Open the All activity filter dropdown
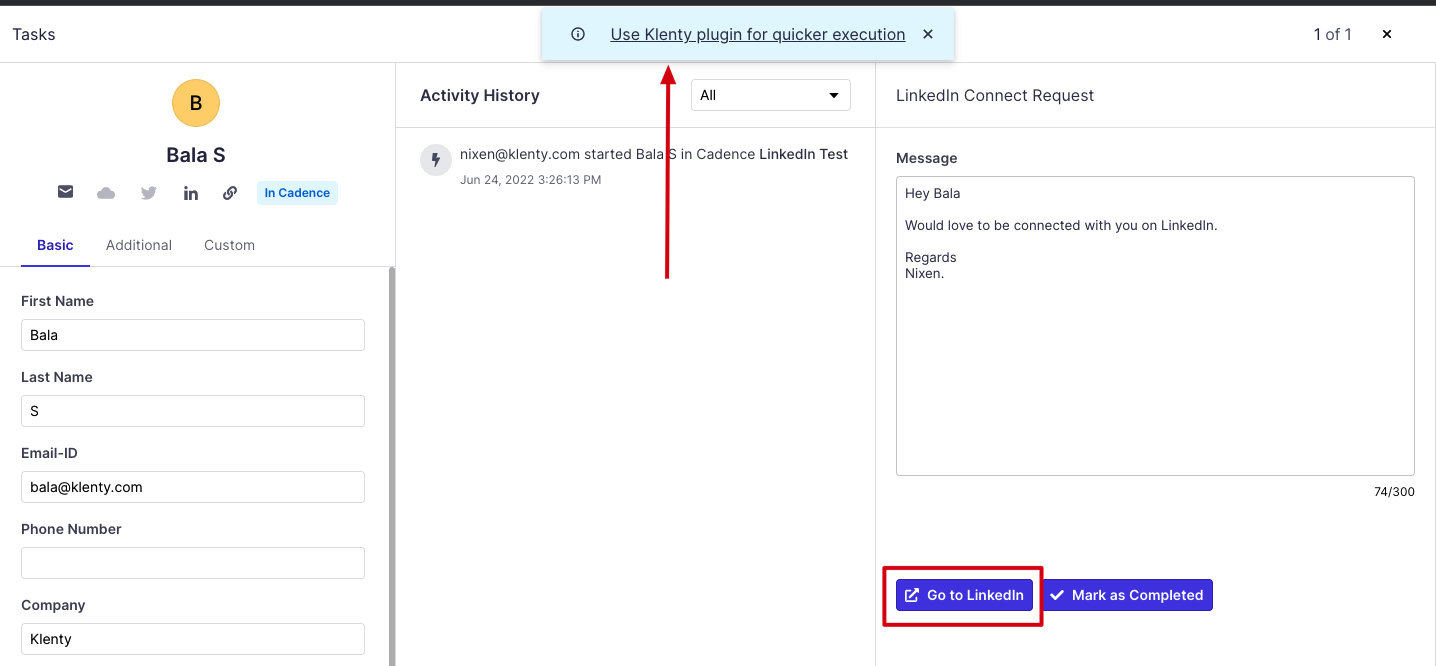This screenshot has width=1436, height=666. point(771,95)
